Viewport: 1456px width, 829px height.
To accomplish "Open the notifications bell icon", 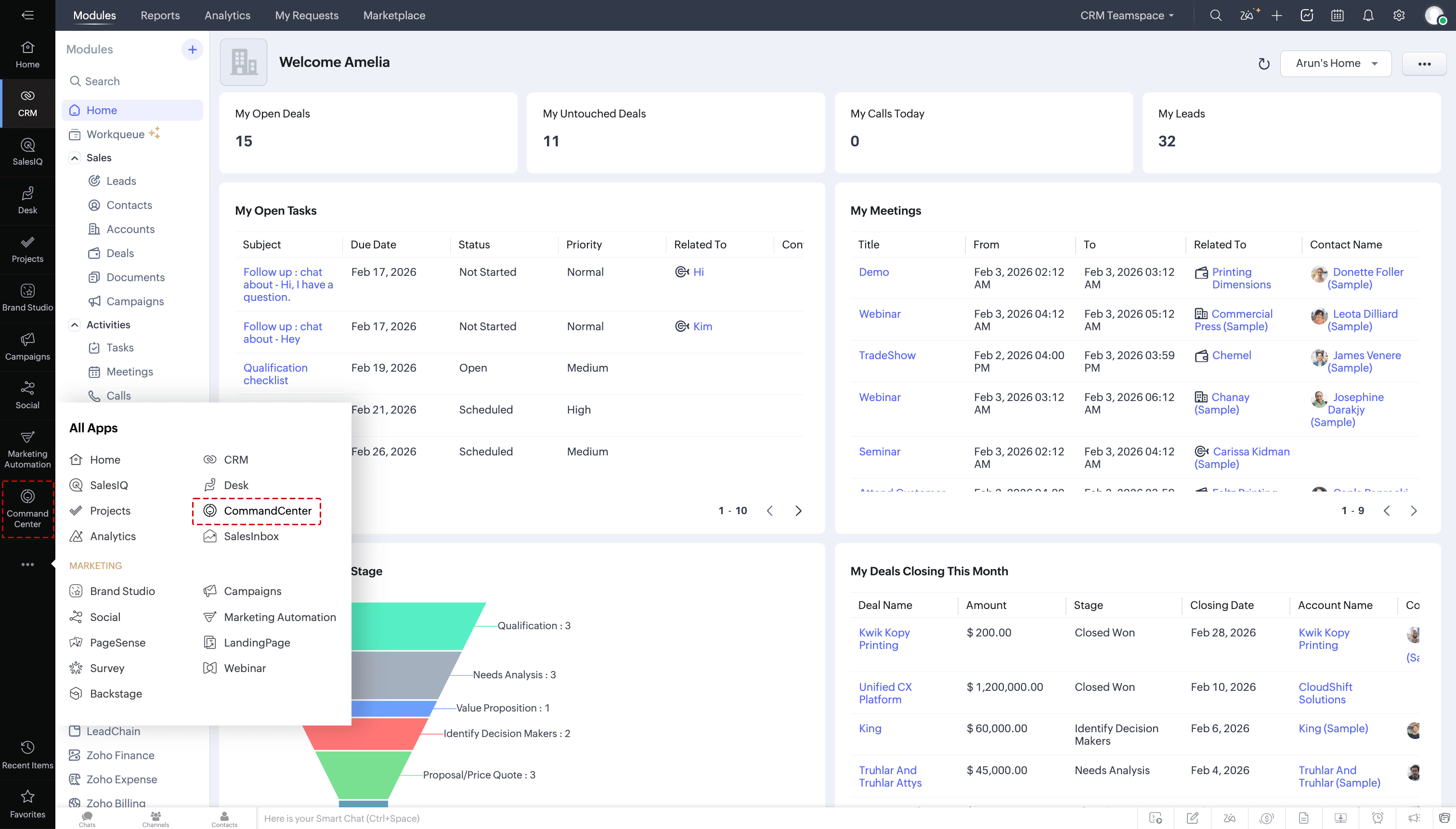I will 1368,15.
